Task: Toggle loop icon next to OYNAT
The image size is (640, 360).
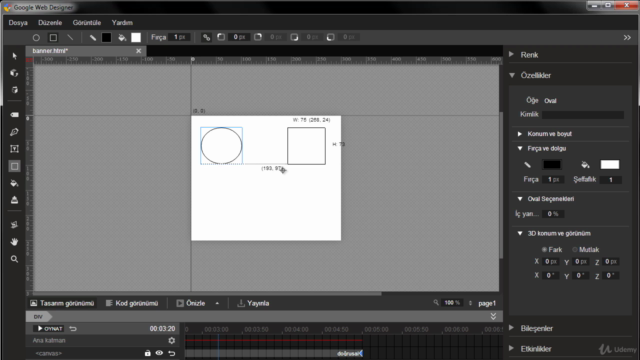Action: point(73,329)
